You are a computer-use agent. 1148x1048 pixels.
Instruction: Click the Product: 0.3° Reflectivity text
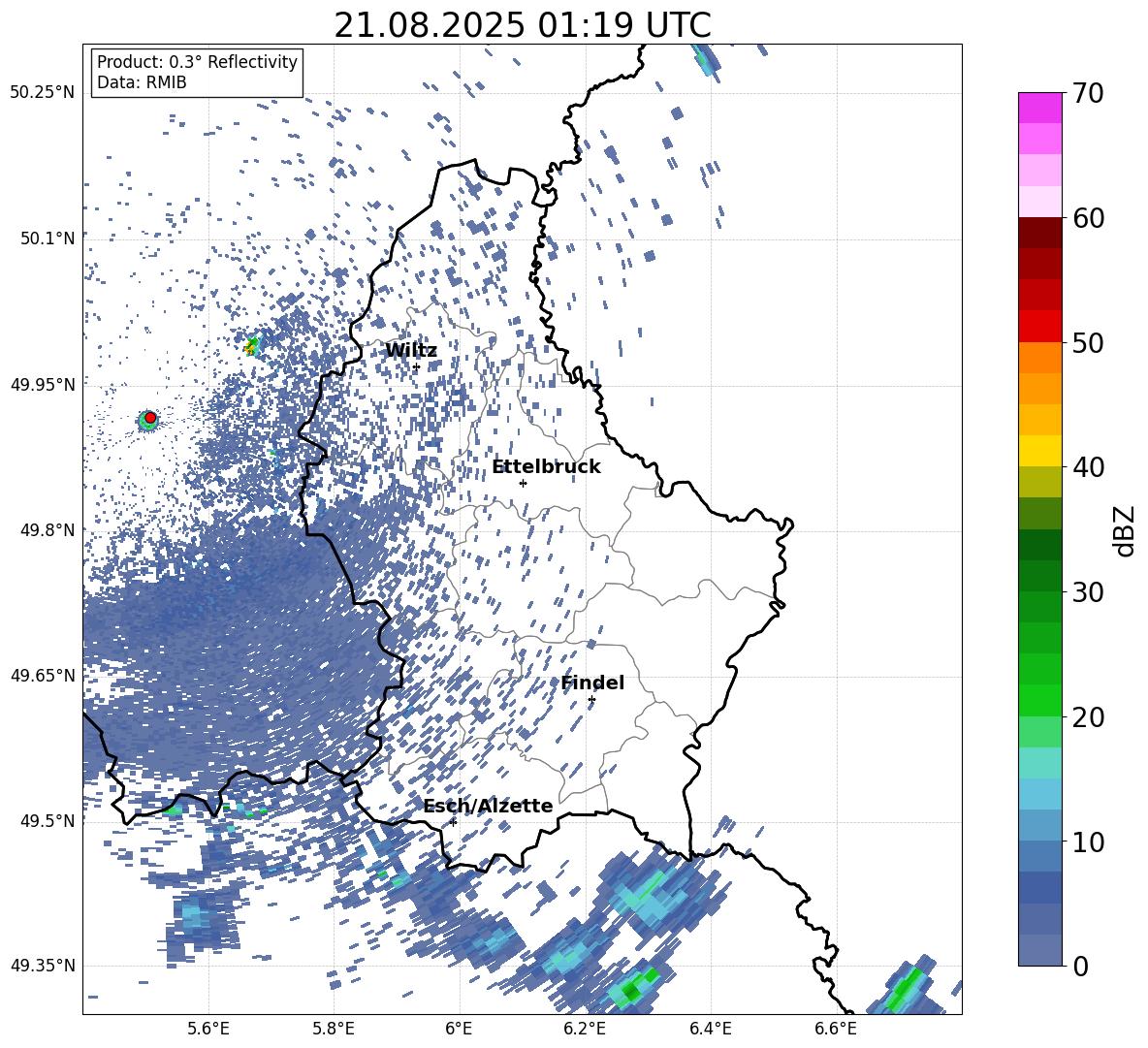pos(197,61)
